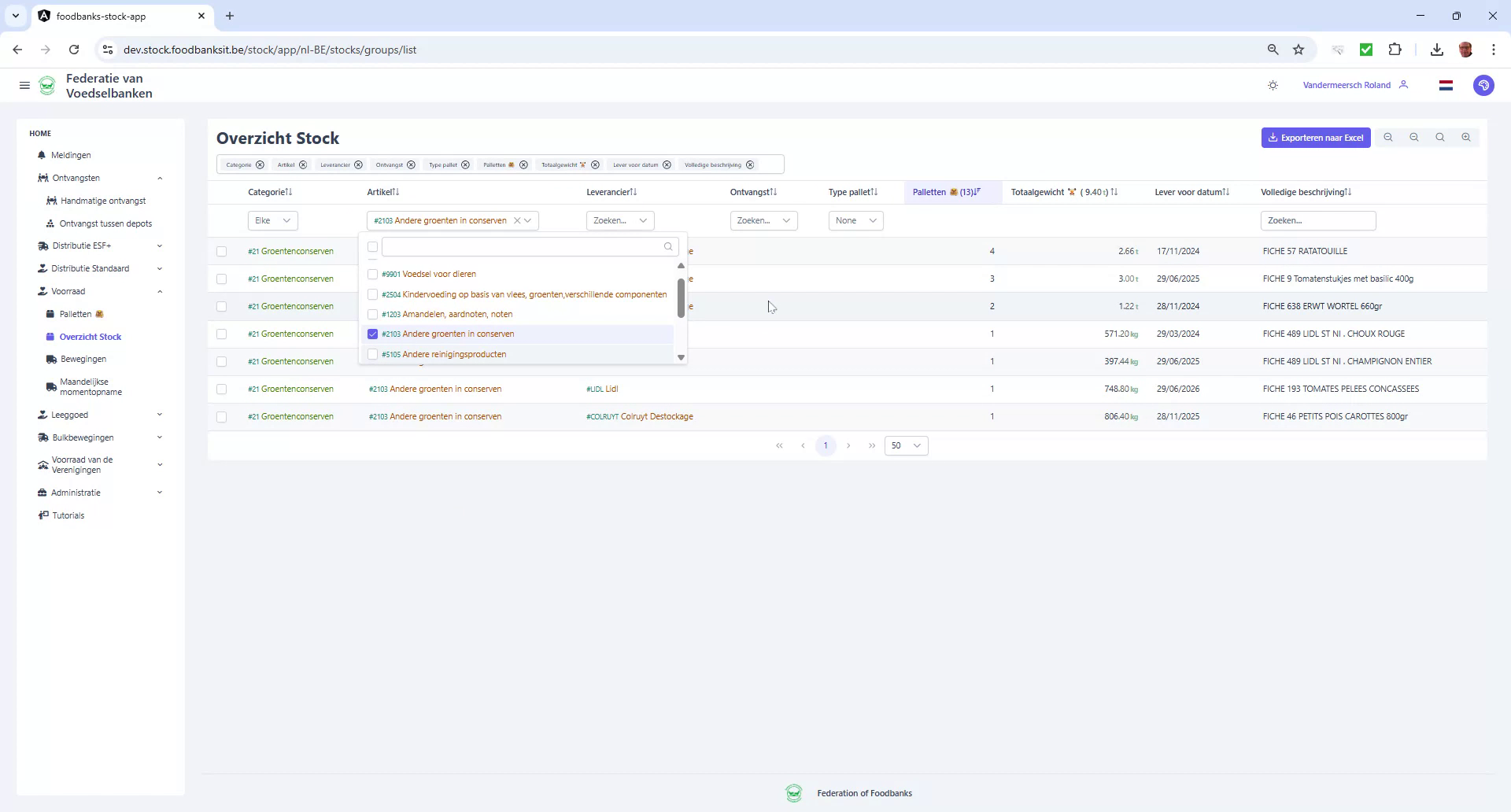This screenshot has height=812, width=1511.
Task: Select the checkbox of the FICHE 57 RATATOUILLE row
Action: [x=222, y=251]
